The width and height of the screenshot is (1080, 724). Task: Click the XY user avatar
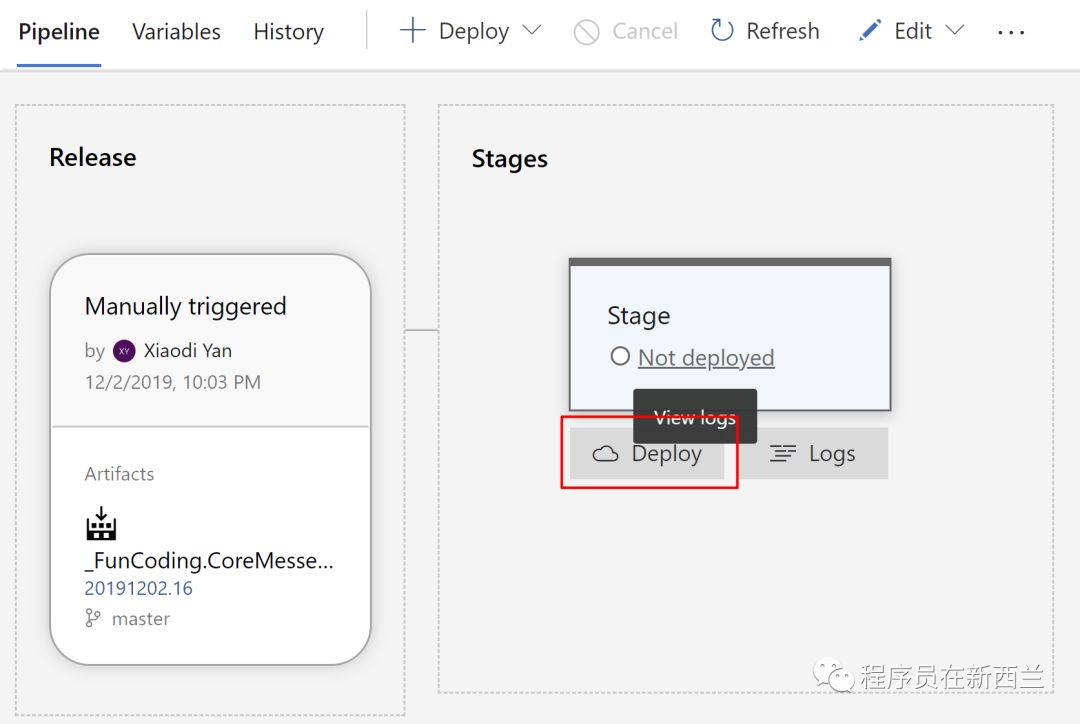[124, 351]
